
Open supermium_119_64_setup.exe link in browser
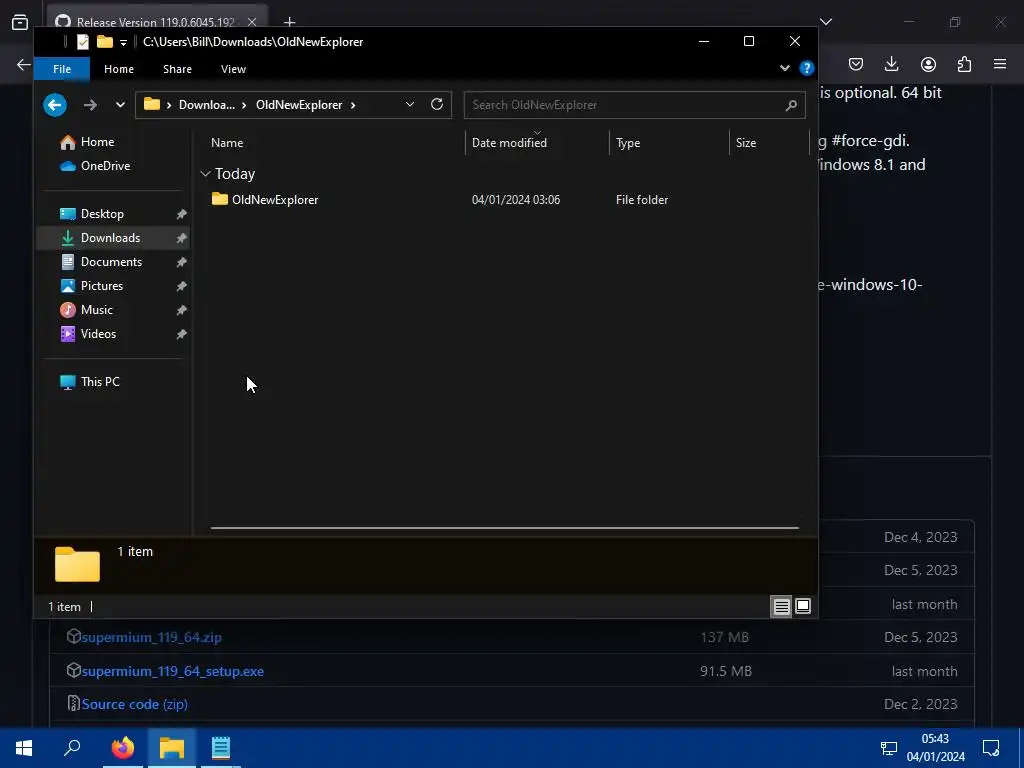tap(172, 671)
